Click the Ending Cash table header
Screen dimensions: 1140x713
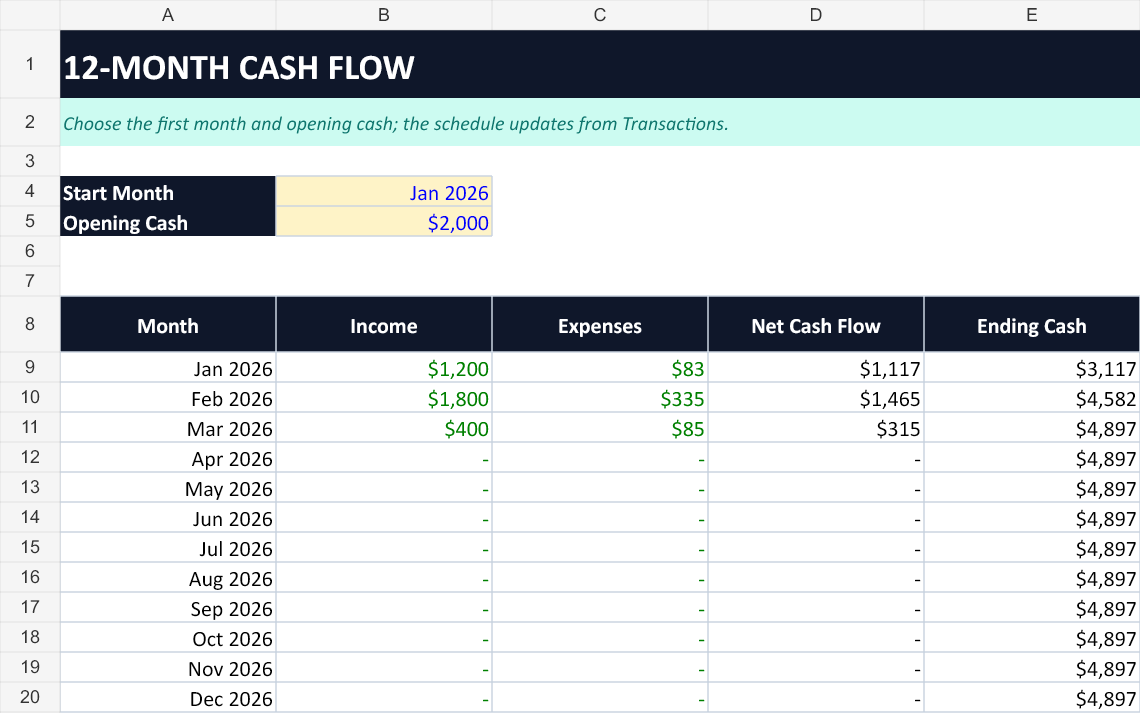click(x=1032, y=325)
